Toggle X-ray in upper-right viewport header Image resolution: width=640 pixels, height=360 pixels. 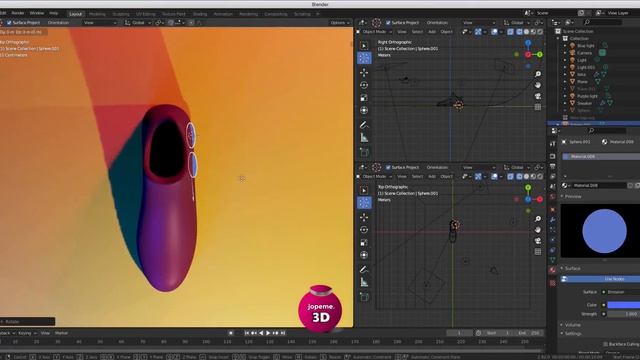pyautogui.click(x=511, y=32)
